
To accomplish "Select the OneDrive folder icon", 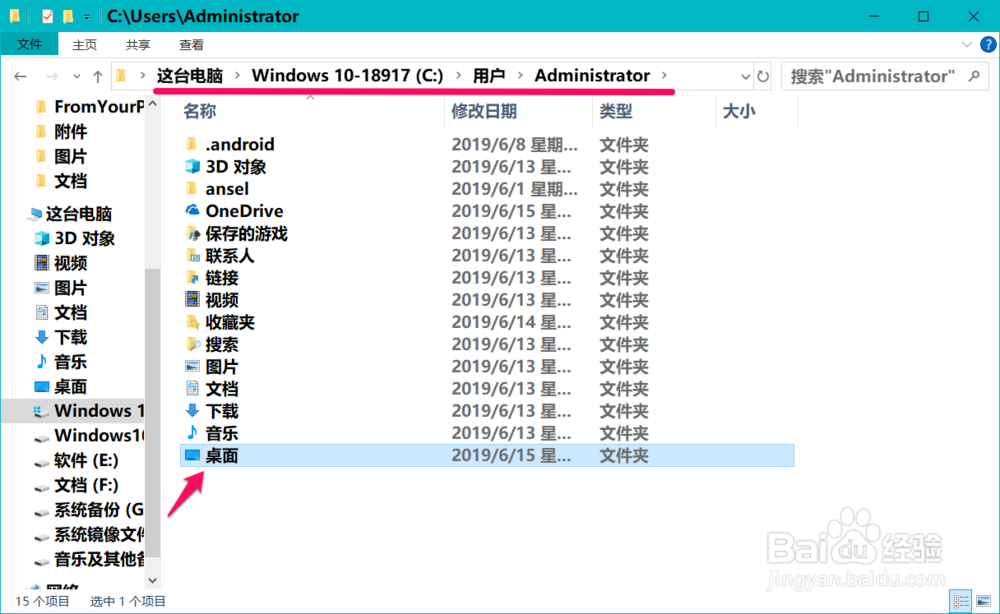I will tap(192, 210).
